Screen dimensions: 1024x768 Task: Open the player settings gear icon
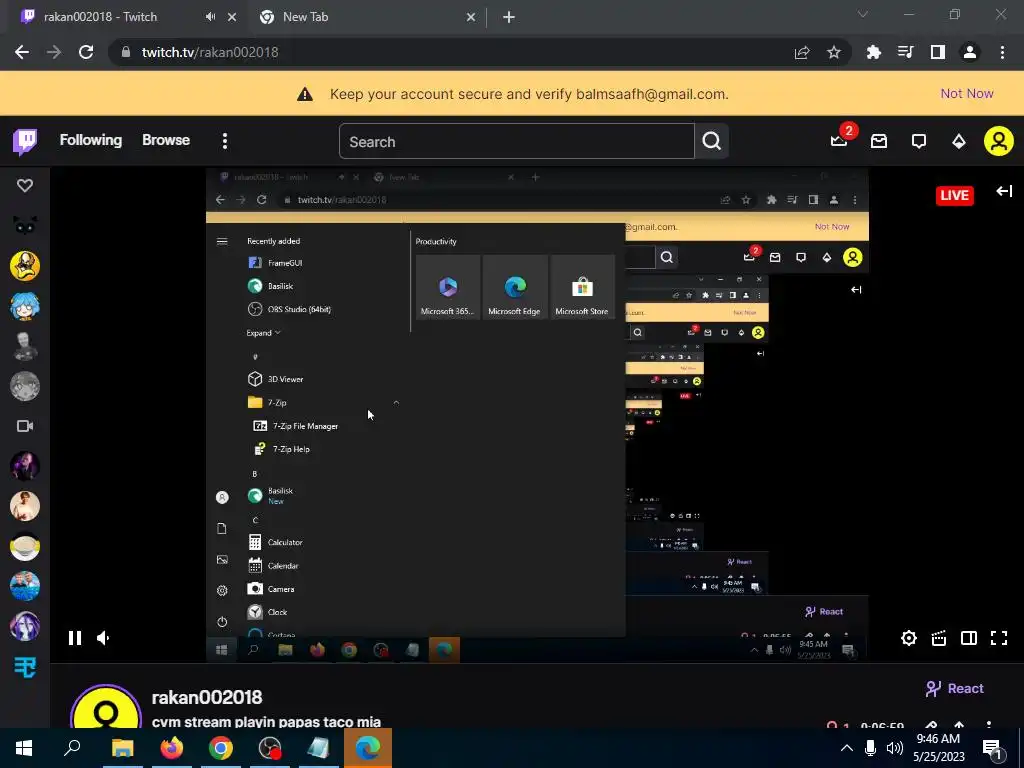908,638
